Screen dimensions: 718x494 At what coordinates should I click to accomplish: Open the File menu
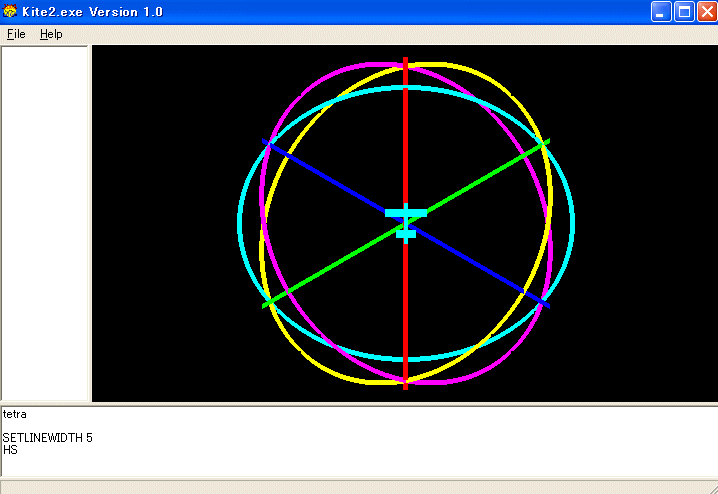pos(16,34)
